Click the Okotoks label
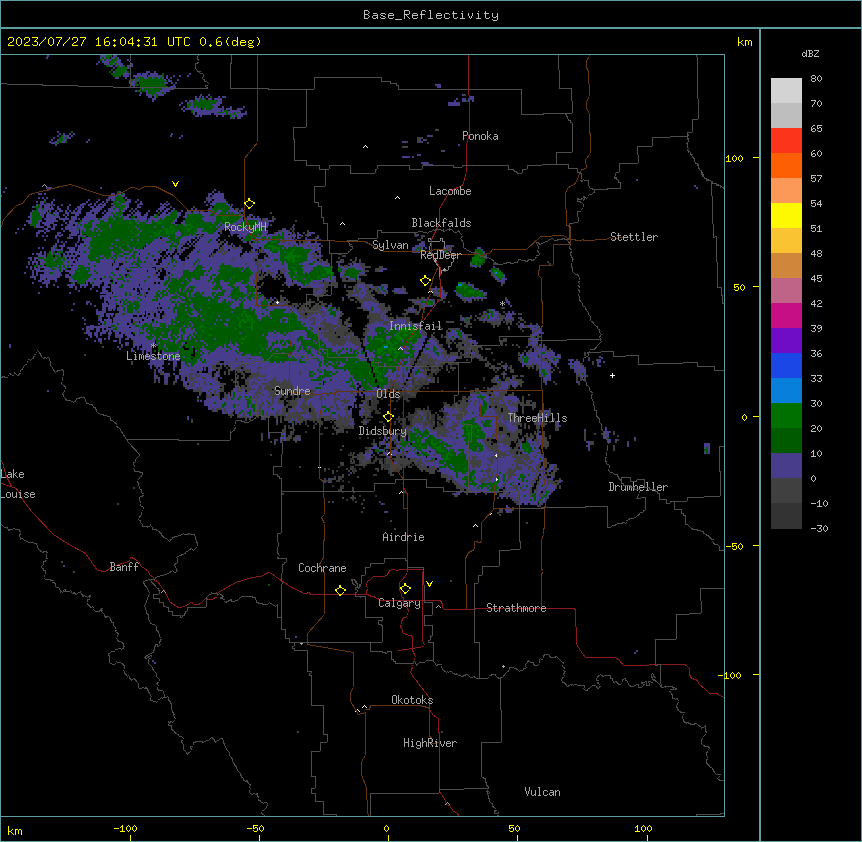This screenshot has height=842, width=862. coord(412,700)
